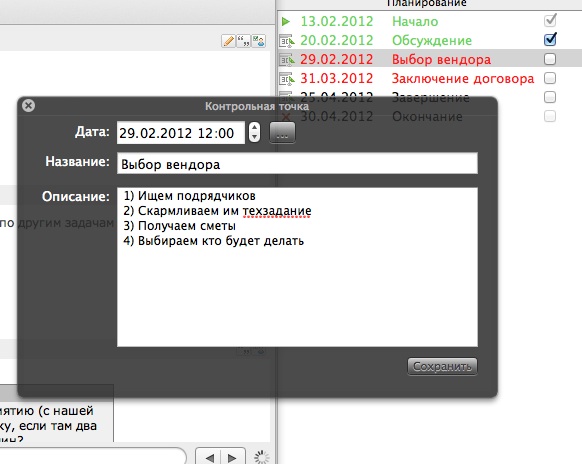The image size is (582, 464).
Task: Open date picker with ellipsis button
Action: 282,133
